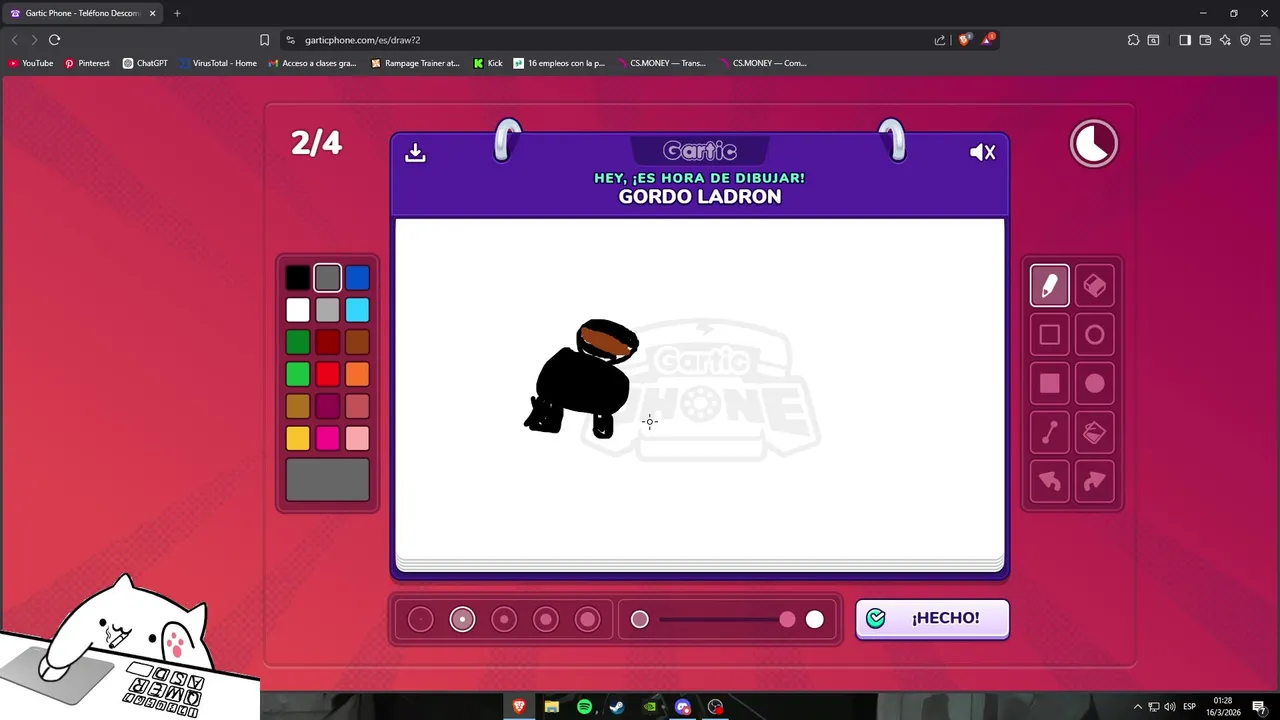Pick the salmon color swatch
Screen dimensions: 1280x720
coord(357,406)
